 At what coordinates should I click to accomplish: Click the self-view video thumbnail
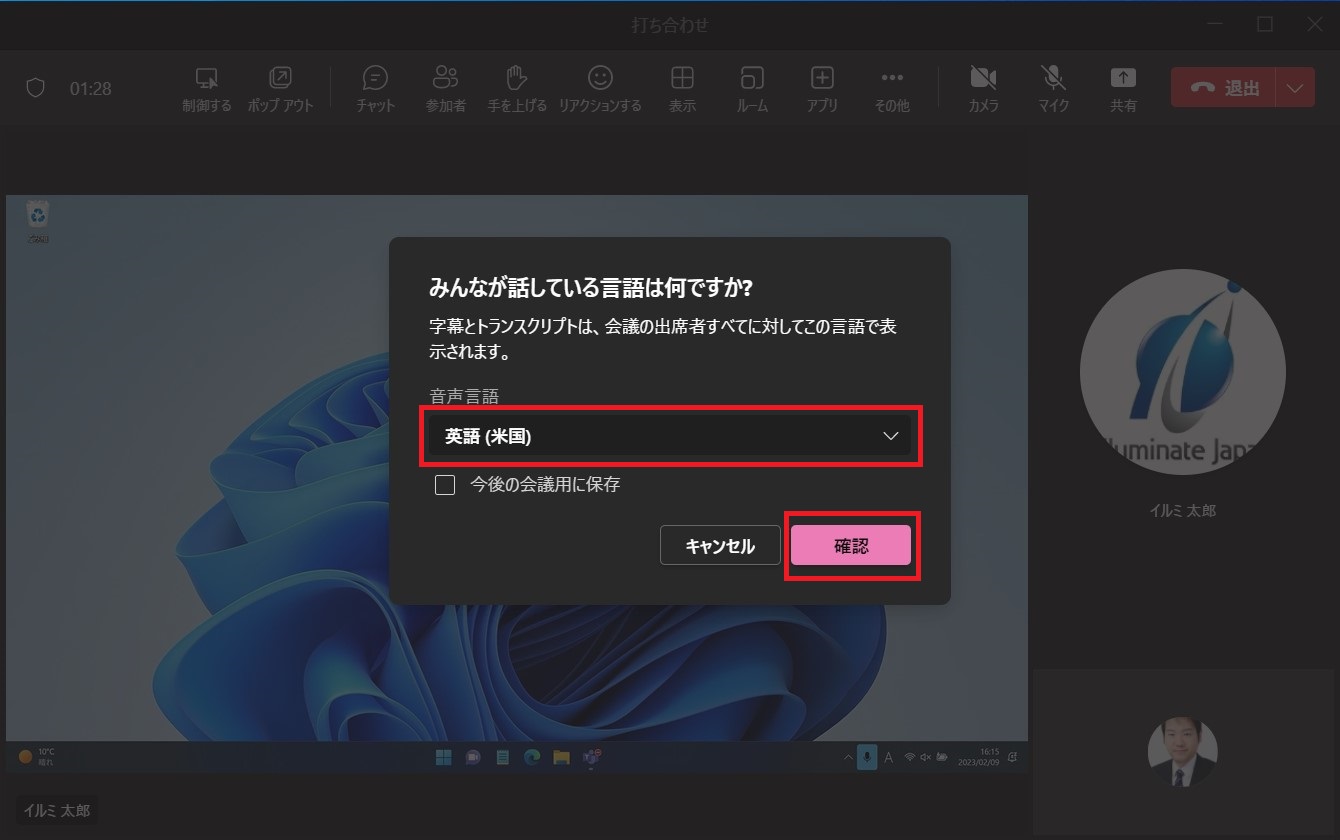click(1183, 752)
